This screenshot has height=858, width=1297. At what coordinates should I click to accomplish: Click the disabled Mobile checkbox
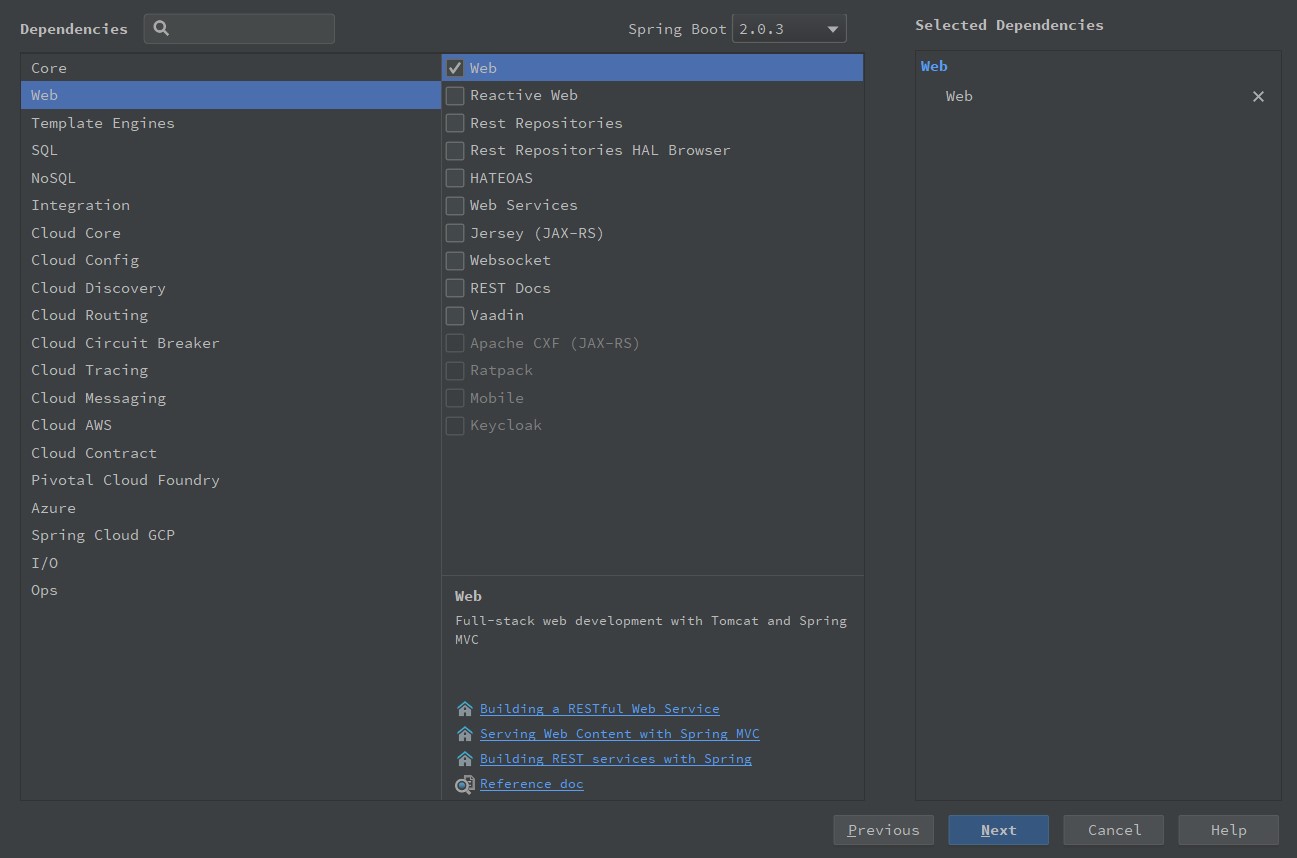(455, 398)
